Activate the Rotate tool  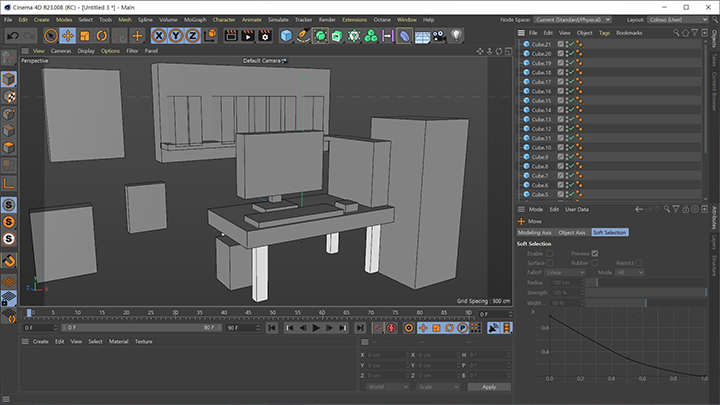pyautogui.click(x=102, y=36)
